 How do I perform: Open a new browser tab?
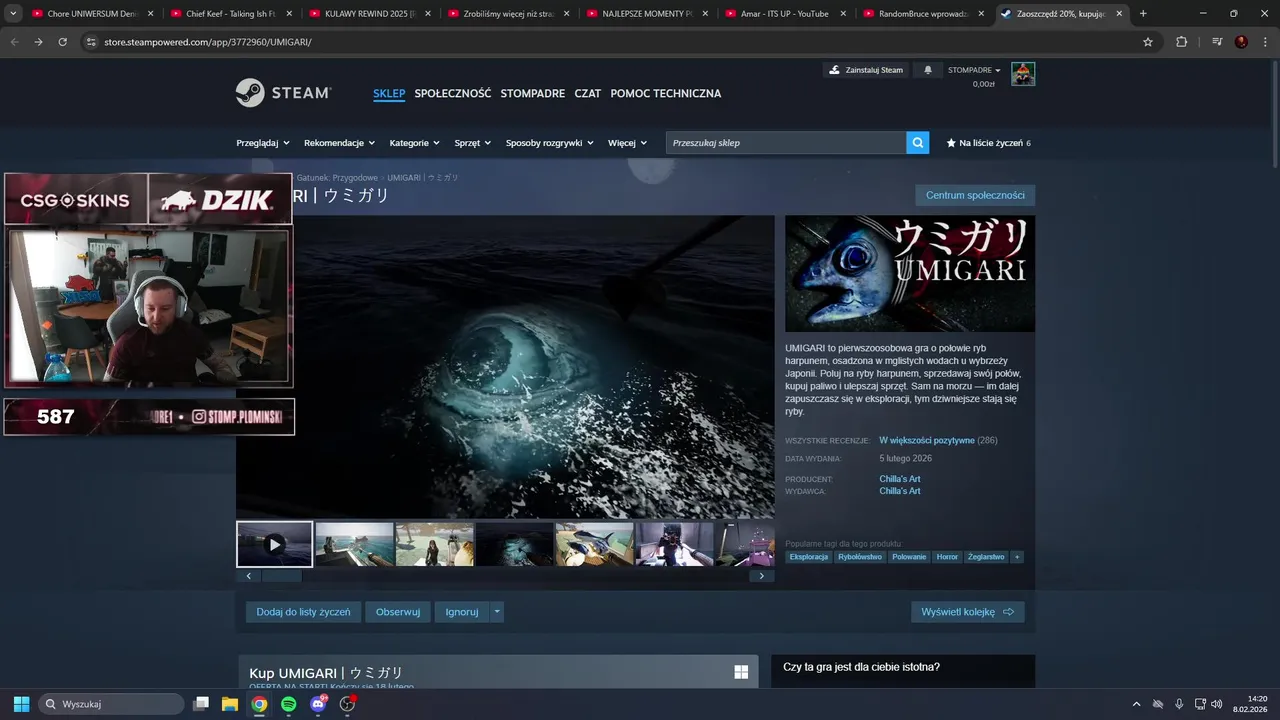pyautogui.click(x=1143, y=14)
